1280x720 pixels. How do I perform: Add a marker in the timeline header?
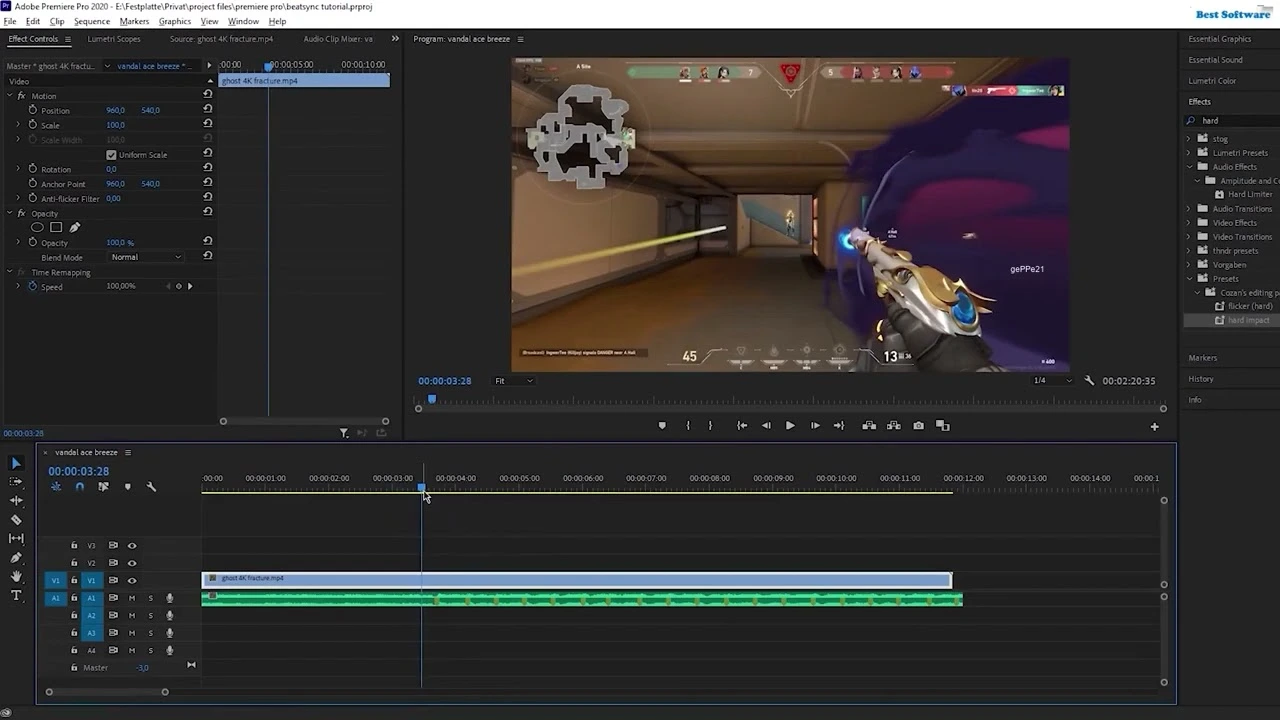(x=127, y=487)
